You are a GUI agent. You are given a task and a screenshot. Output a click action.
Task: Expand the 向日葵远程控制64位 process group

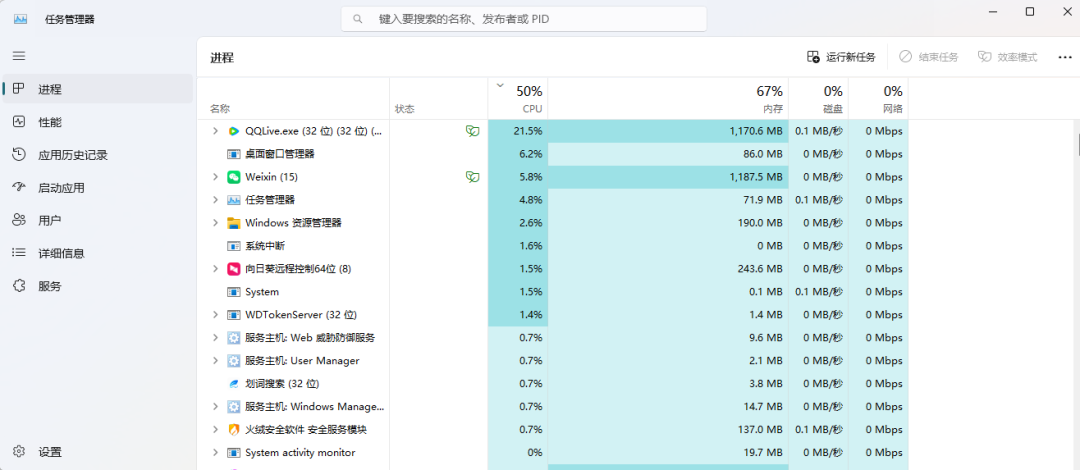(215, 269)
